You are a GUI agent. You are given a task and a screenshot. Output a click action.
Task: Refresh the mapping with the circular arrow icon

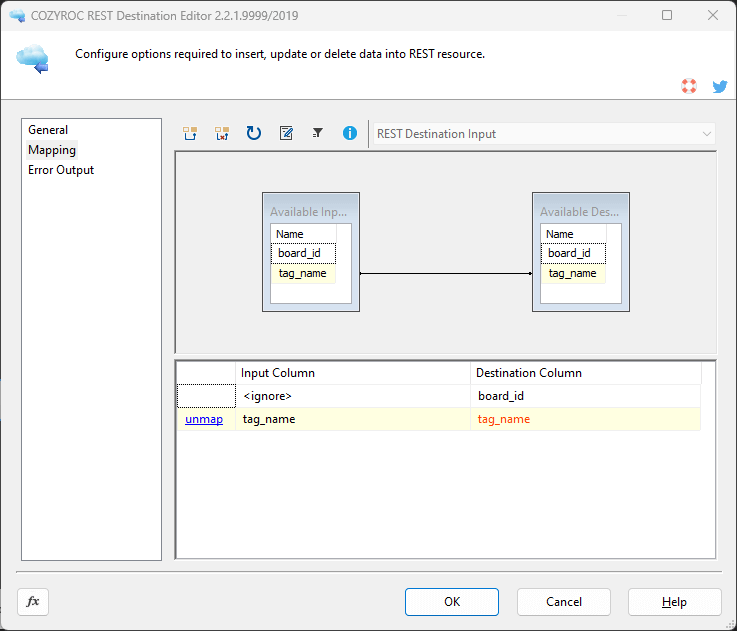254,134
